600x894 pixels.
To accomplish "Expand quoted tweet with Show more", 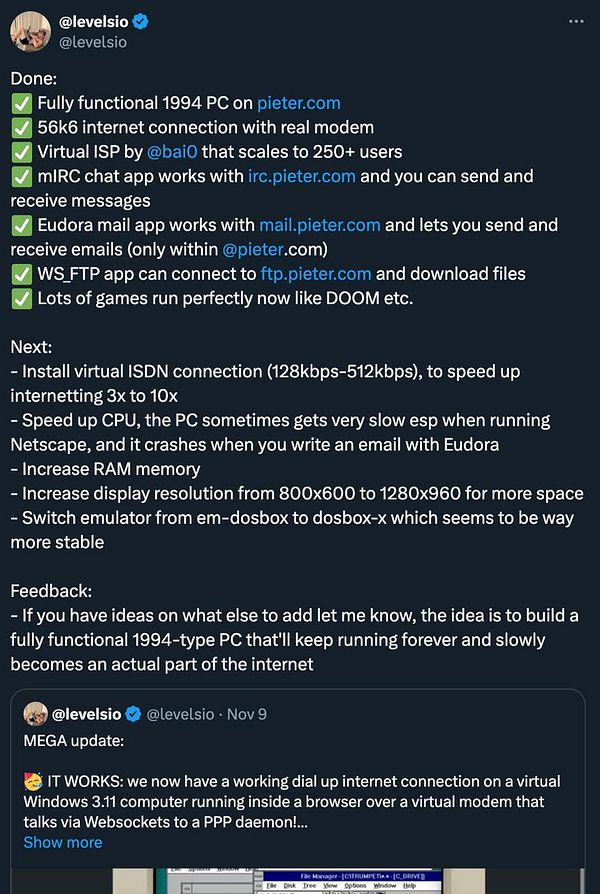I will point(63,842).
